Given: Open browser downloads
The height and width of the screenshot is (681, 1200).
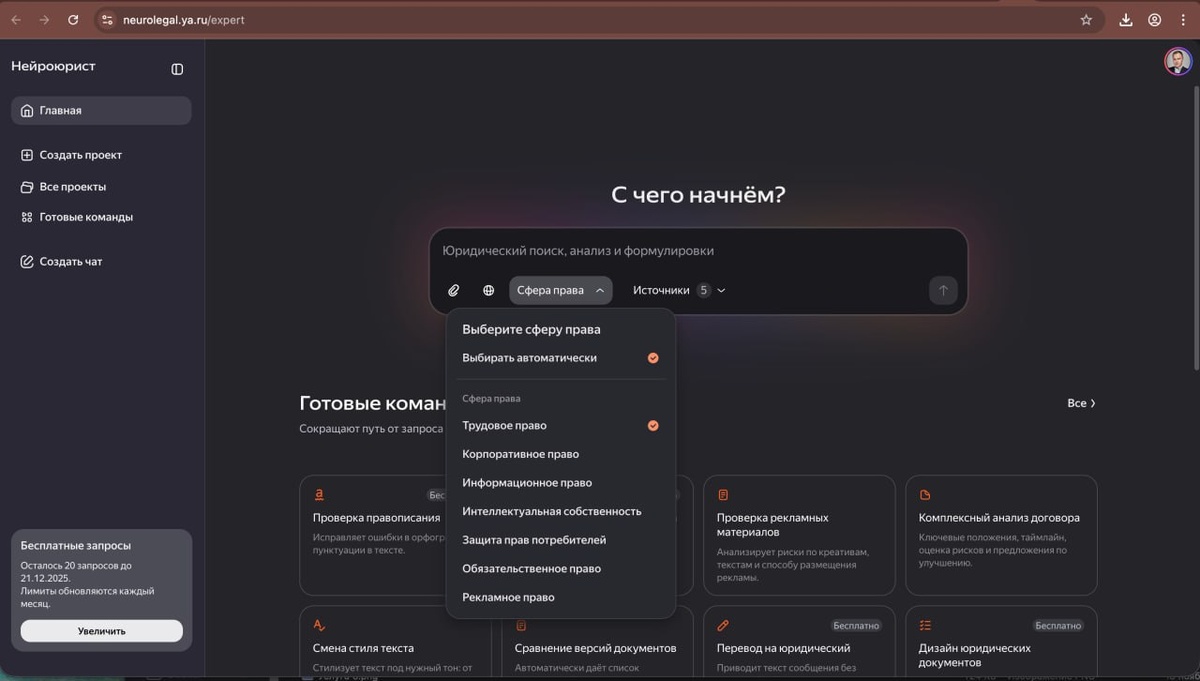Looking at the screenshot, I should pyautogui.click(x=1126, y=19).
